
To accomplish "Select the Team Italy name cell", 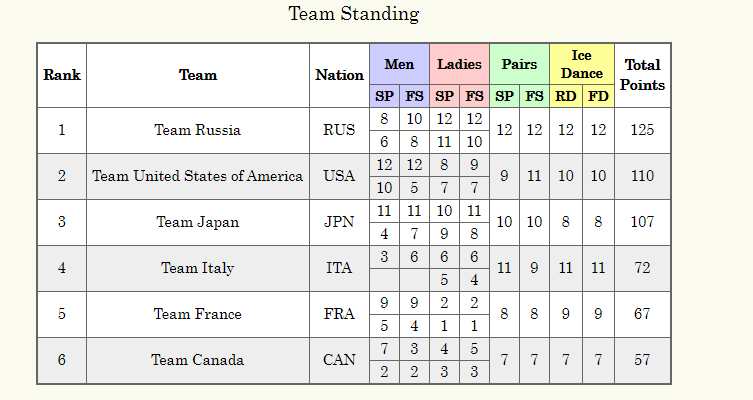I will [x=198, y=268].
